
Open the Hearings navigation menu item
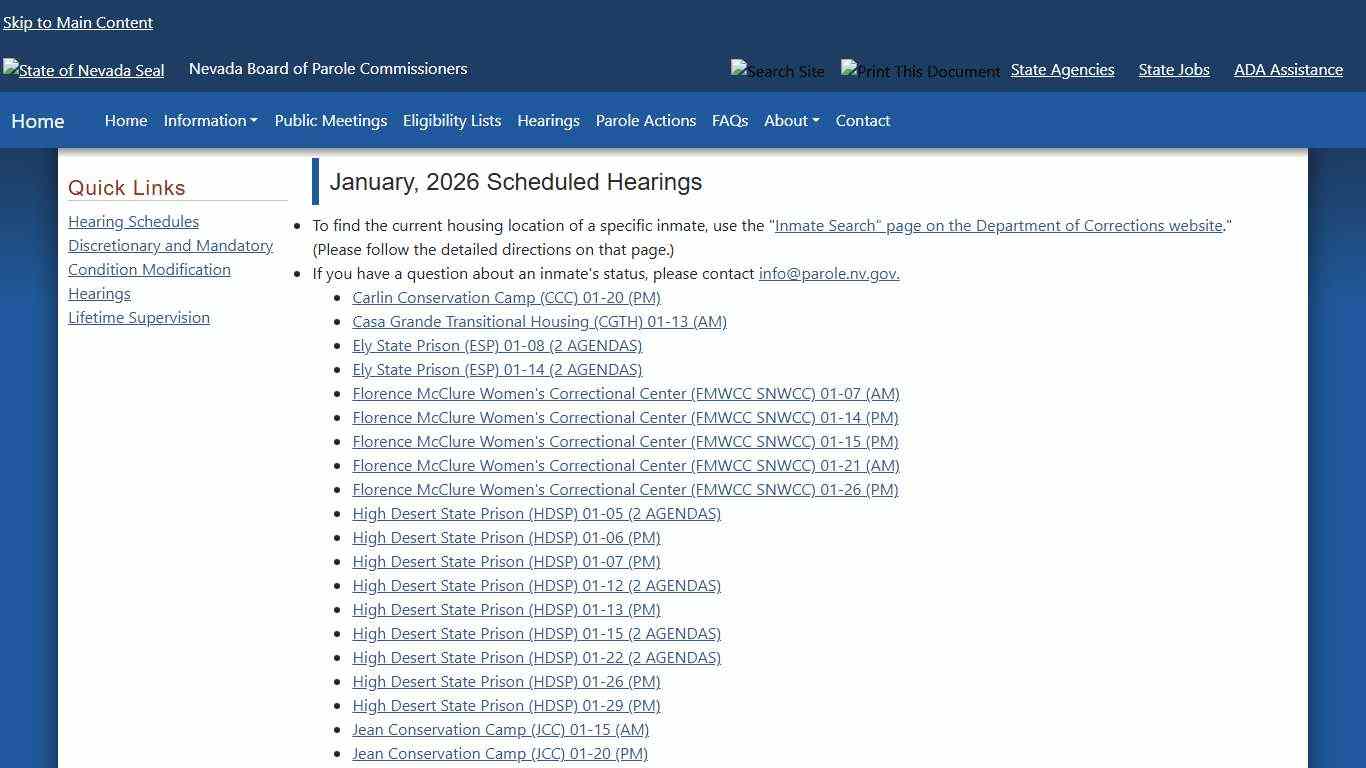coord(548,120)
